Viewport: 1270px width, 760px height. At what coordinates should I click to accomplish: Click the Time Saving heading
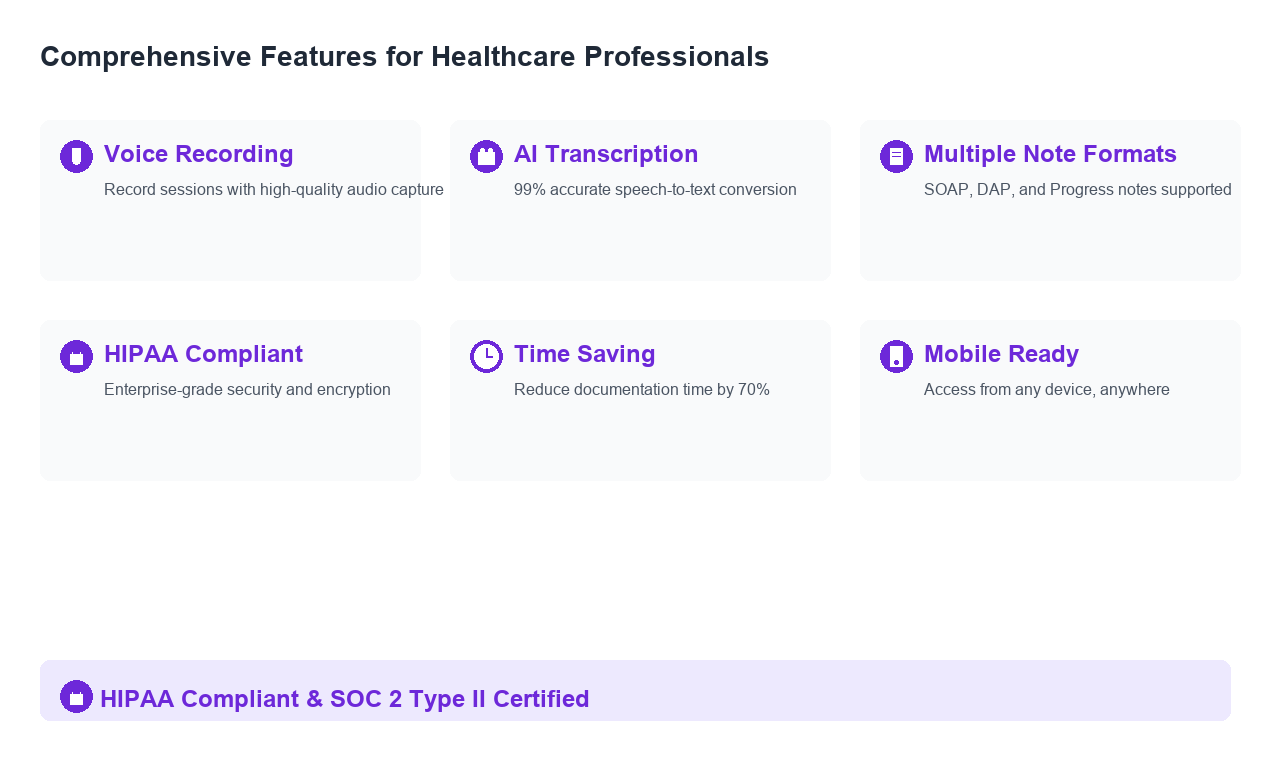(x=584, y=354)
